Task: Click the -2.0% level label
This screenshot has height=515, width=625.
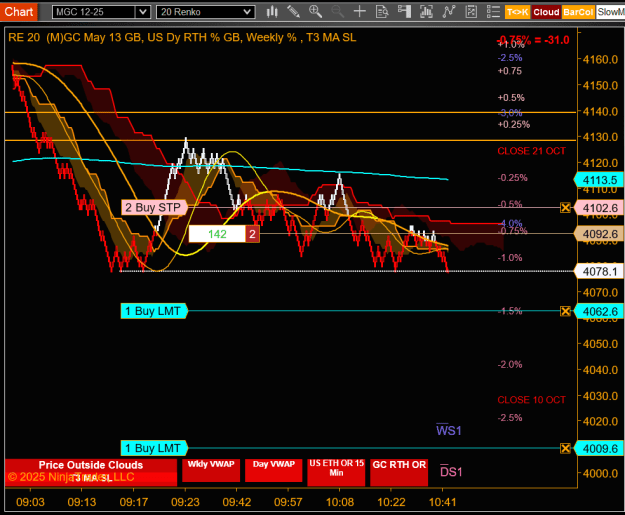Action: pos(510,364)
